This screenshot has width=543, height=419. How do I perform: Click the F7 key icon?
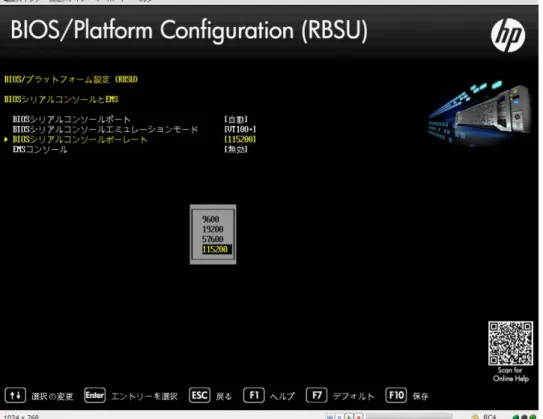317,395
